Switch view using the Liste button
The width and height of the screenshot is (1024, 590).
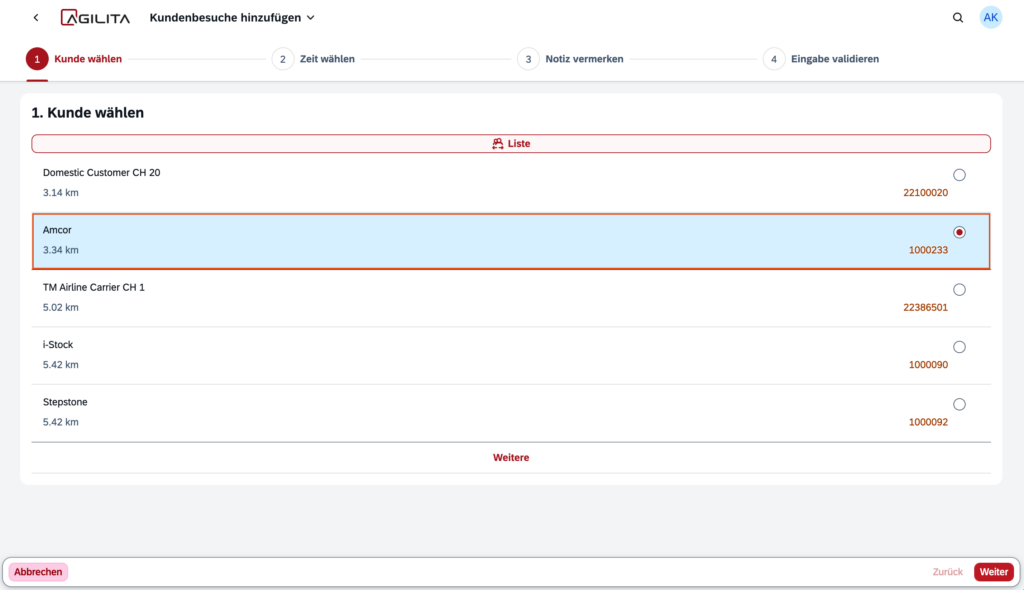pyautogui.click(x=511, y=144)
